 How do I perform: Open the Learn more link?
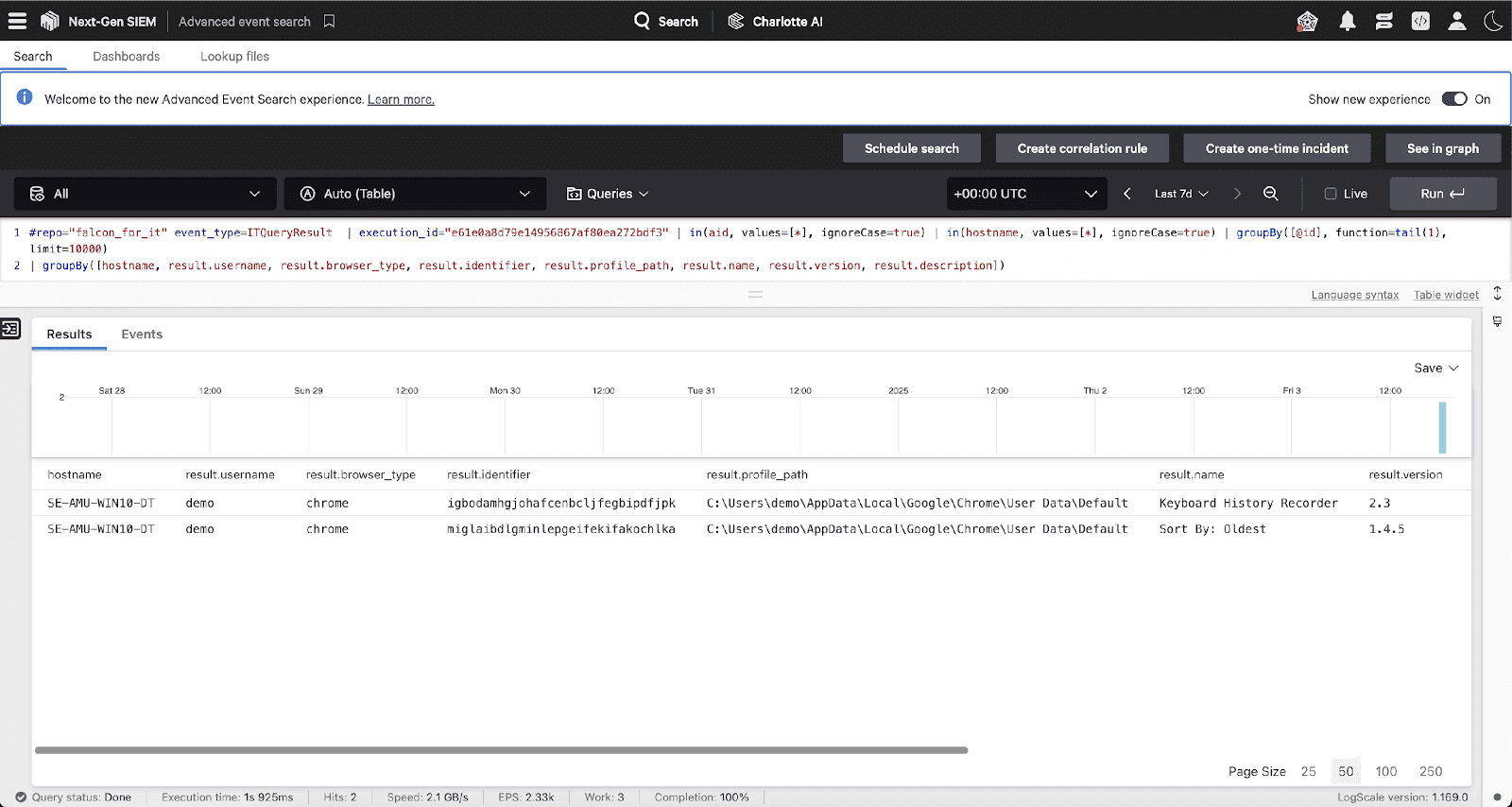[x=401, y=99]
